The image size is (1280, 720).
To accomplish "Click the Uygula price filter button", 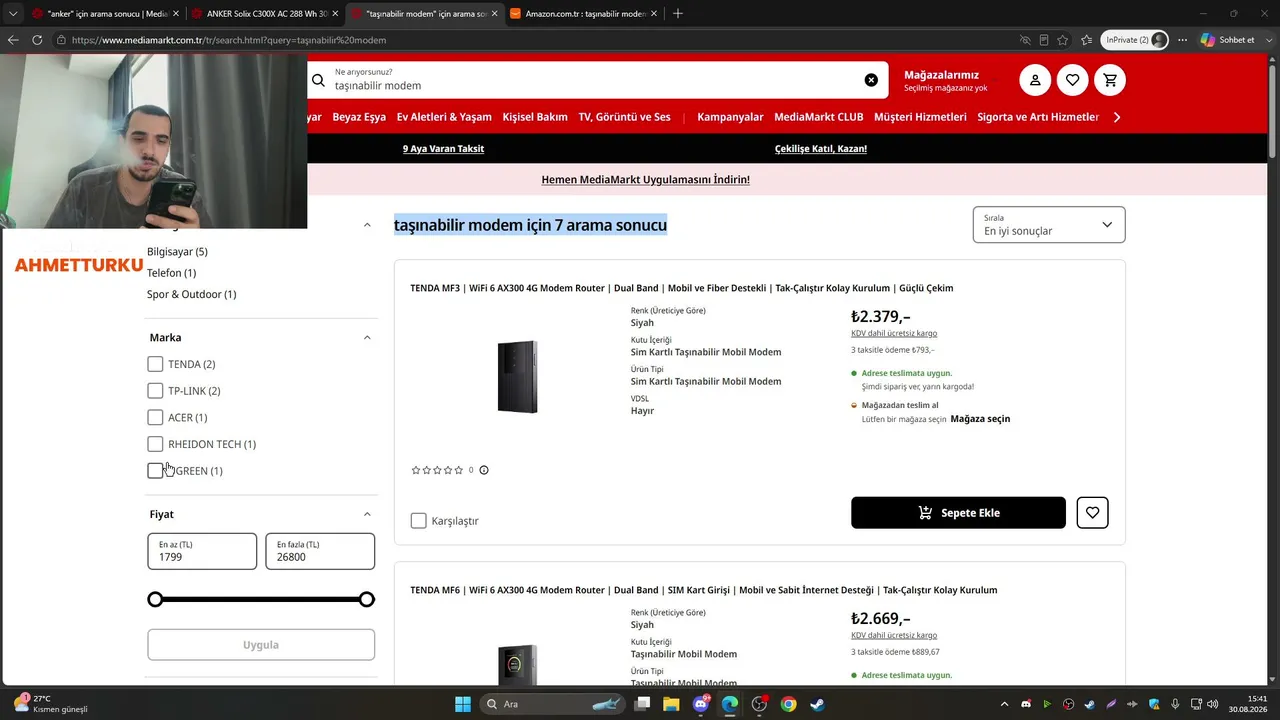I will pyautogui.click(x=261, y=645).
